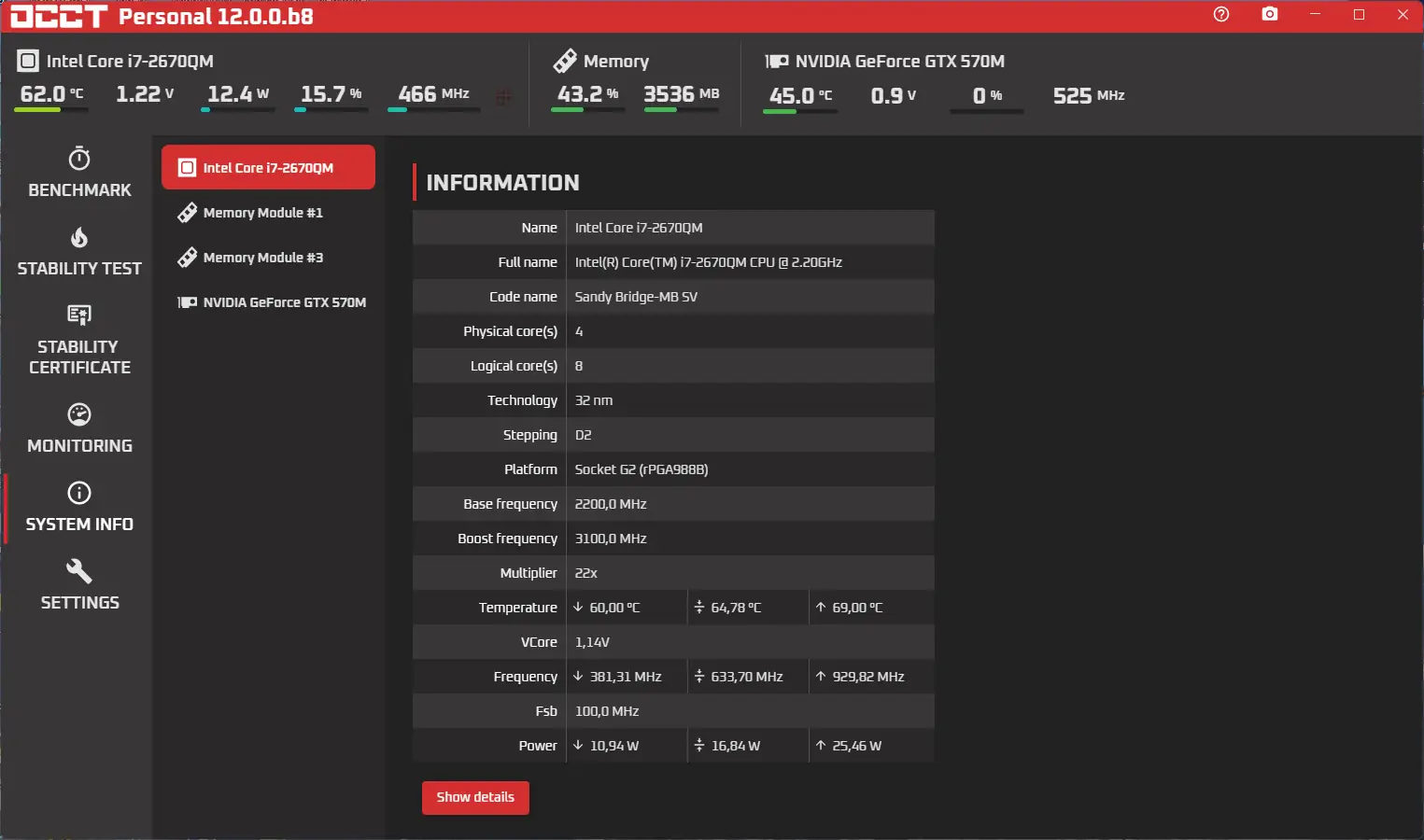The width and height of the screenshot is (1424, 840).
Task: Click the GPU card icon in header
Action: [777, 62]
